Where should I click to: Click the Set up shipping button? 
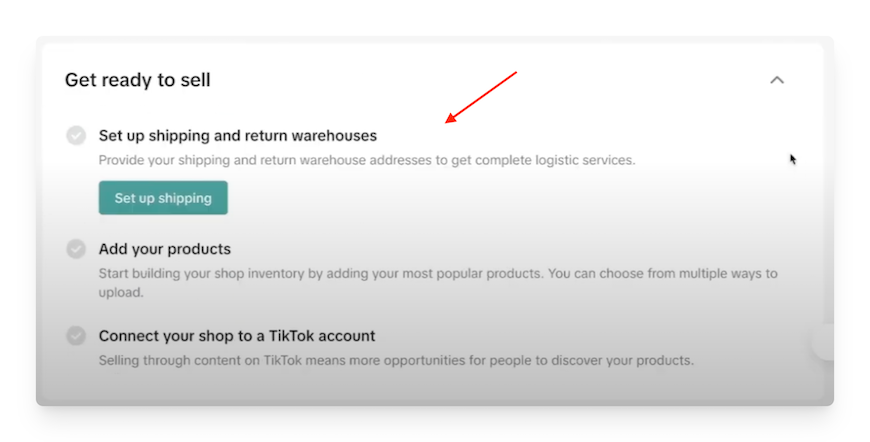[163, 197]
